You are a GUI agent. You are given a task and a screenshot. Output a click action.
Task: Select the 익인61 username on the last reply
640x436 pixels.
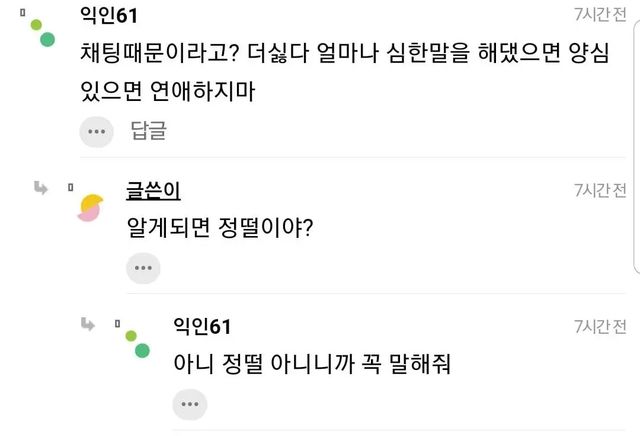click(202, 327)
